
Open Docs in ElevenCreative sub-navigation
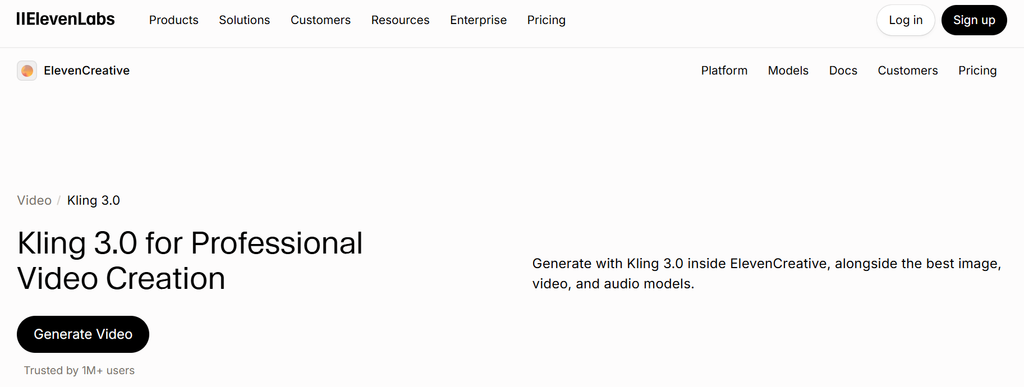pyautogui.click(x=843, y=70)
